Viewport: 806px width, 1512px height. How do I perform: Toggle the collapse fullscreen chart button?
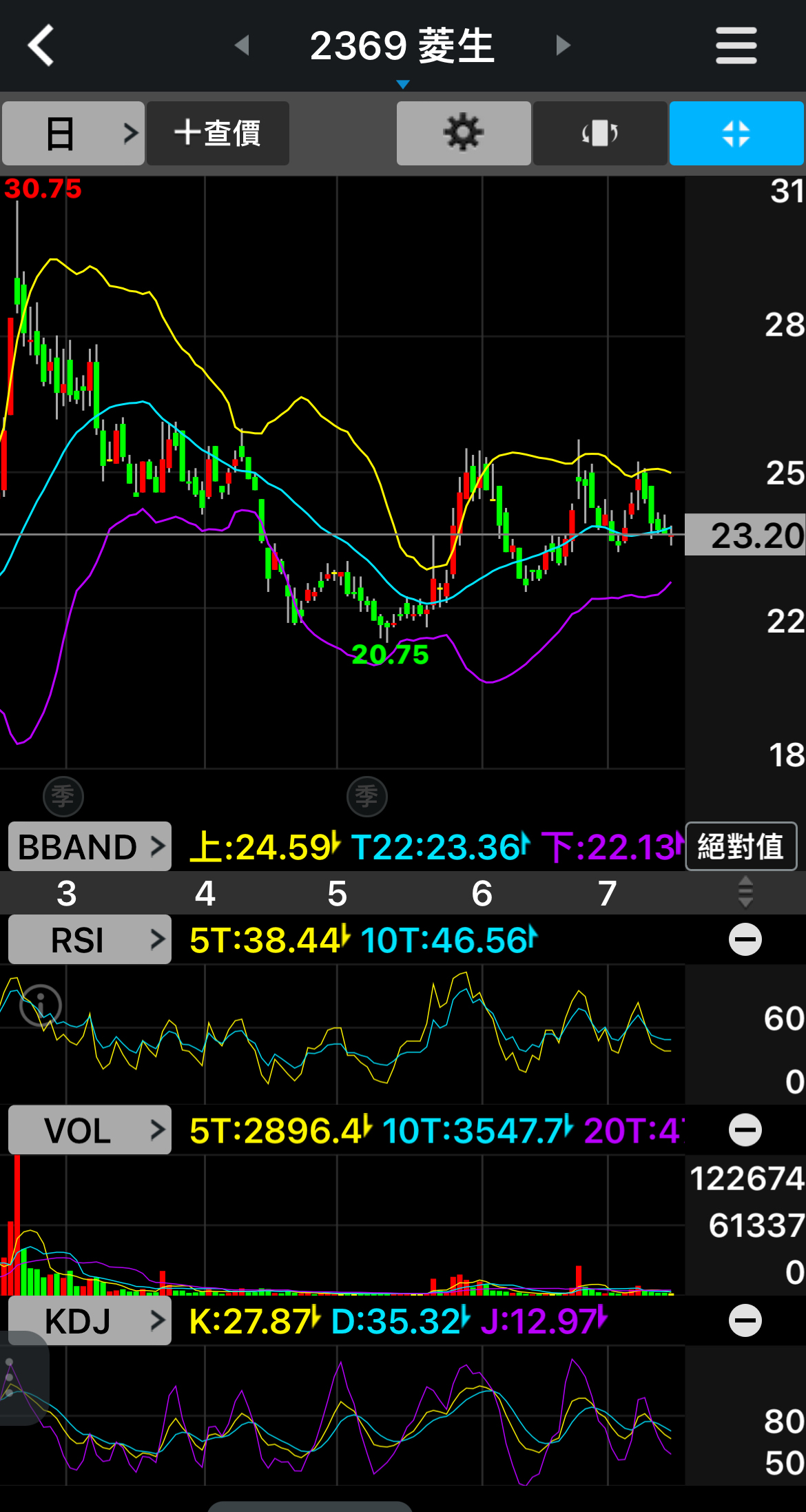[x=736, y=133]
